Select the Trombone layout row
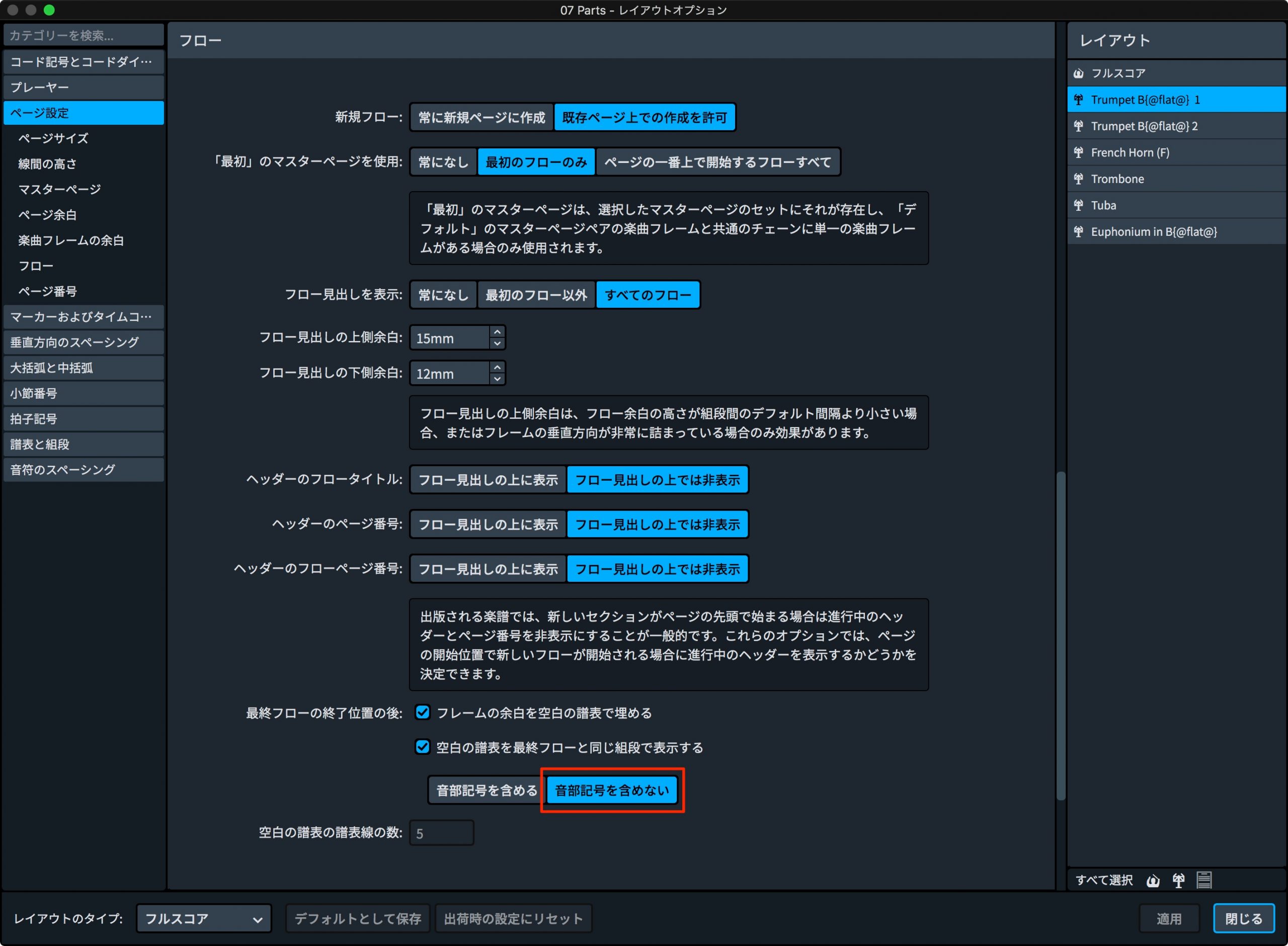 (x=1177, y=179)
